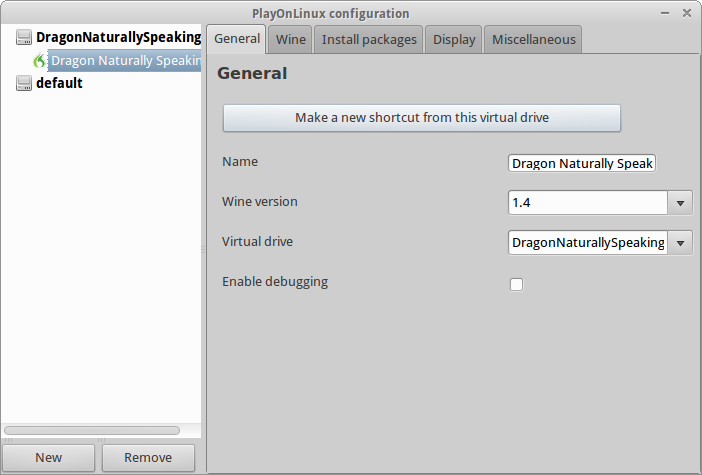This screenshot has height=475, width=702.
Task: Click the Enable debugging label
Action: [x=275, y=282]
